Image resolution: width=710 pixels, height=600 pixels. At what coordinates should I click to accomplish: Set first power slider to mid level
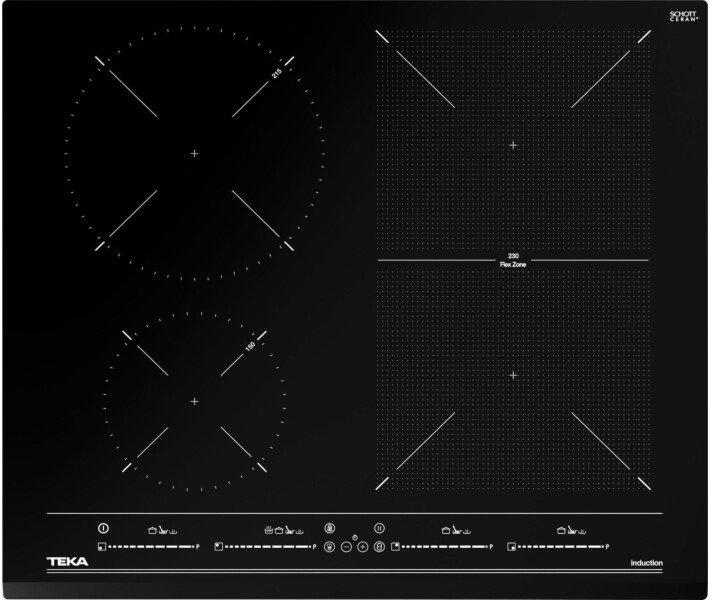(150, 547)
